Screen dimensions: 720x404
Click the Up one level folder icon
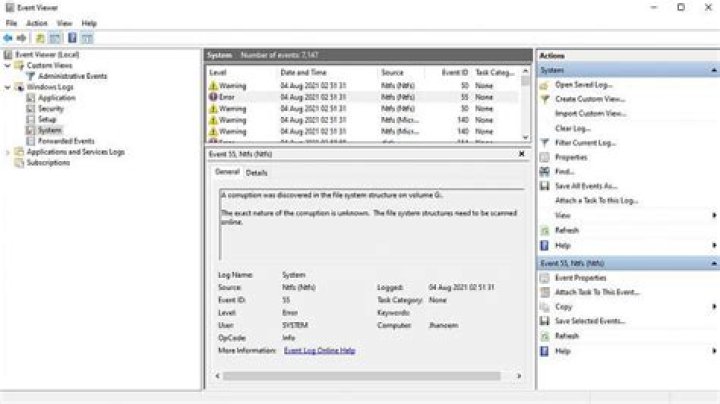click(40, 38)
